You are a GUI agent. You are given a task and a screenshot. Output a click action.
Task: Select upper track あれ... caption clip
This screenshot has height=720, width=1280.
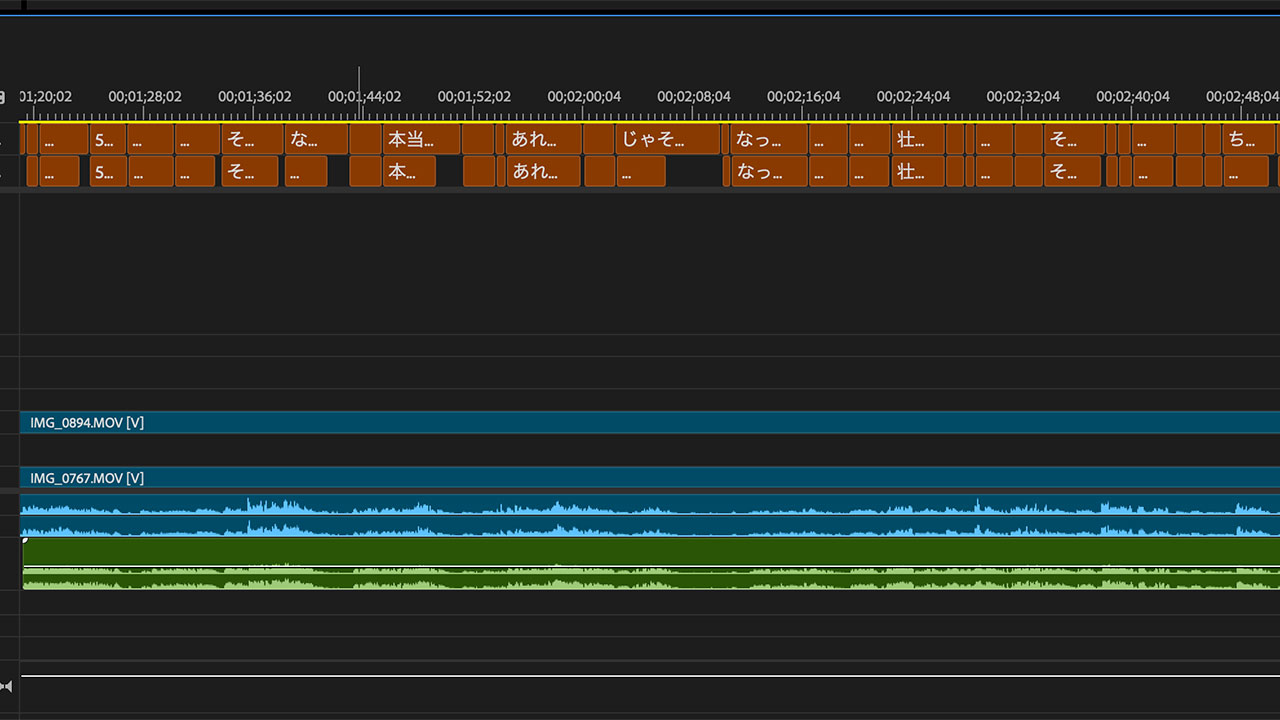pos(544,139)
